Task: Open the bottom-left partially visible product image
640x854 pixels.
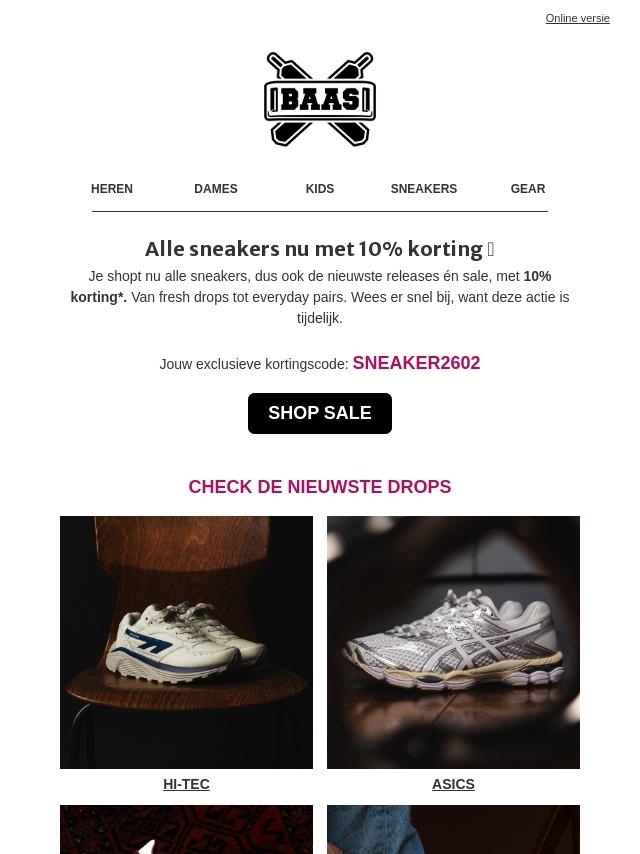Action: (x=186, y=829)
